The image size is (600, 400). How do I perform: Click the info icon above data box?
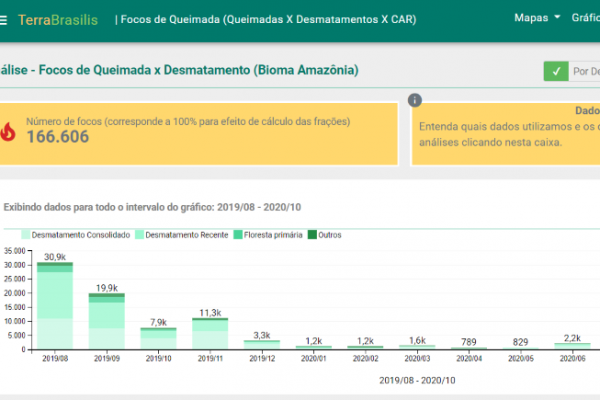pos(415,100)
